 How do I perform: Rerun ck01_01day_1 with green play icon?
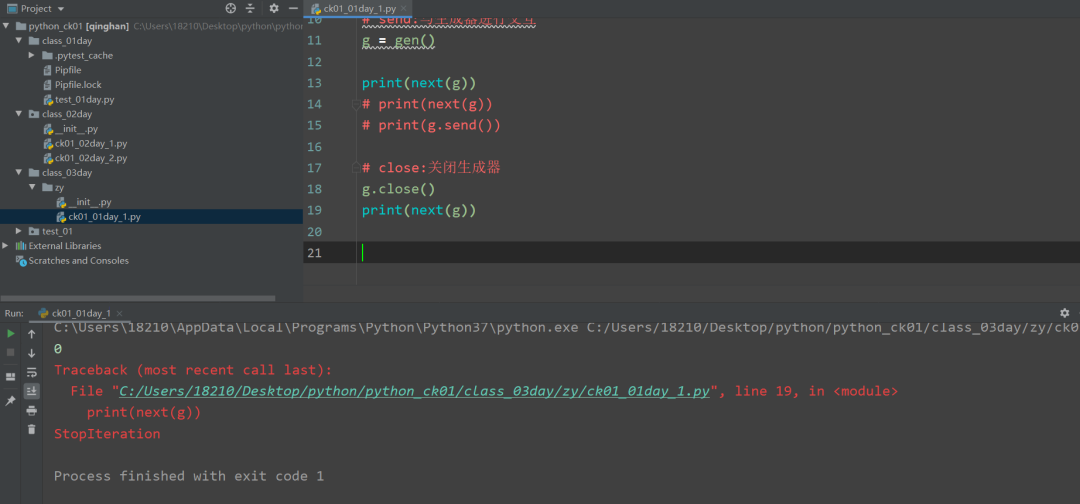(x=10, y=334)
